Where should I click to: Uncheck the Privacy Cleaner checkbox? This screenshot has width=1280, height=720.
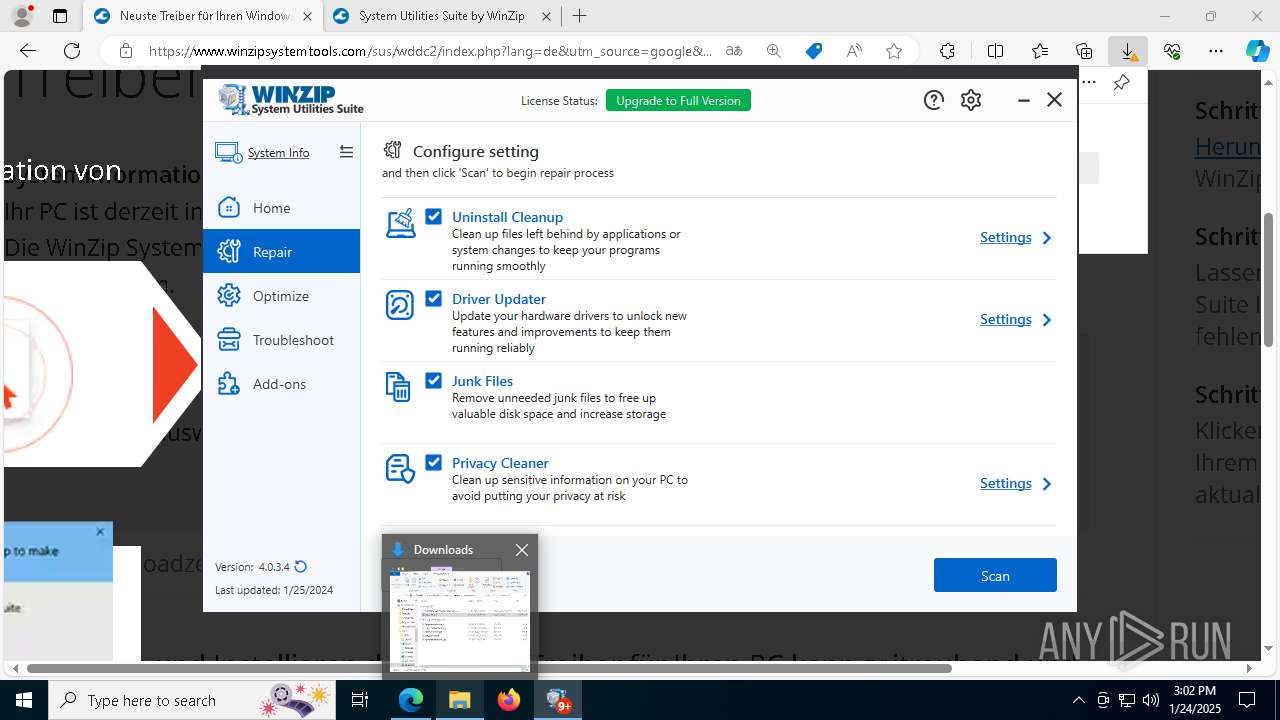pyautogui.click(x=433, y=462)
